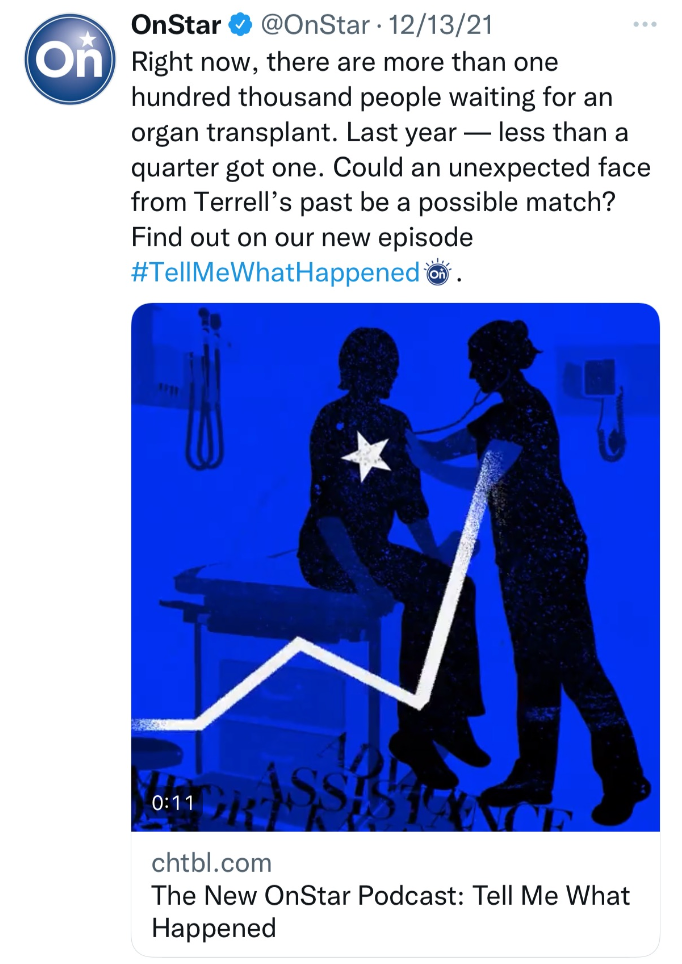Viewport: 682px width, 964px height.
Task: Open the chtbl.com domain link
Action: (x=211, y=862)
